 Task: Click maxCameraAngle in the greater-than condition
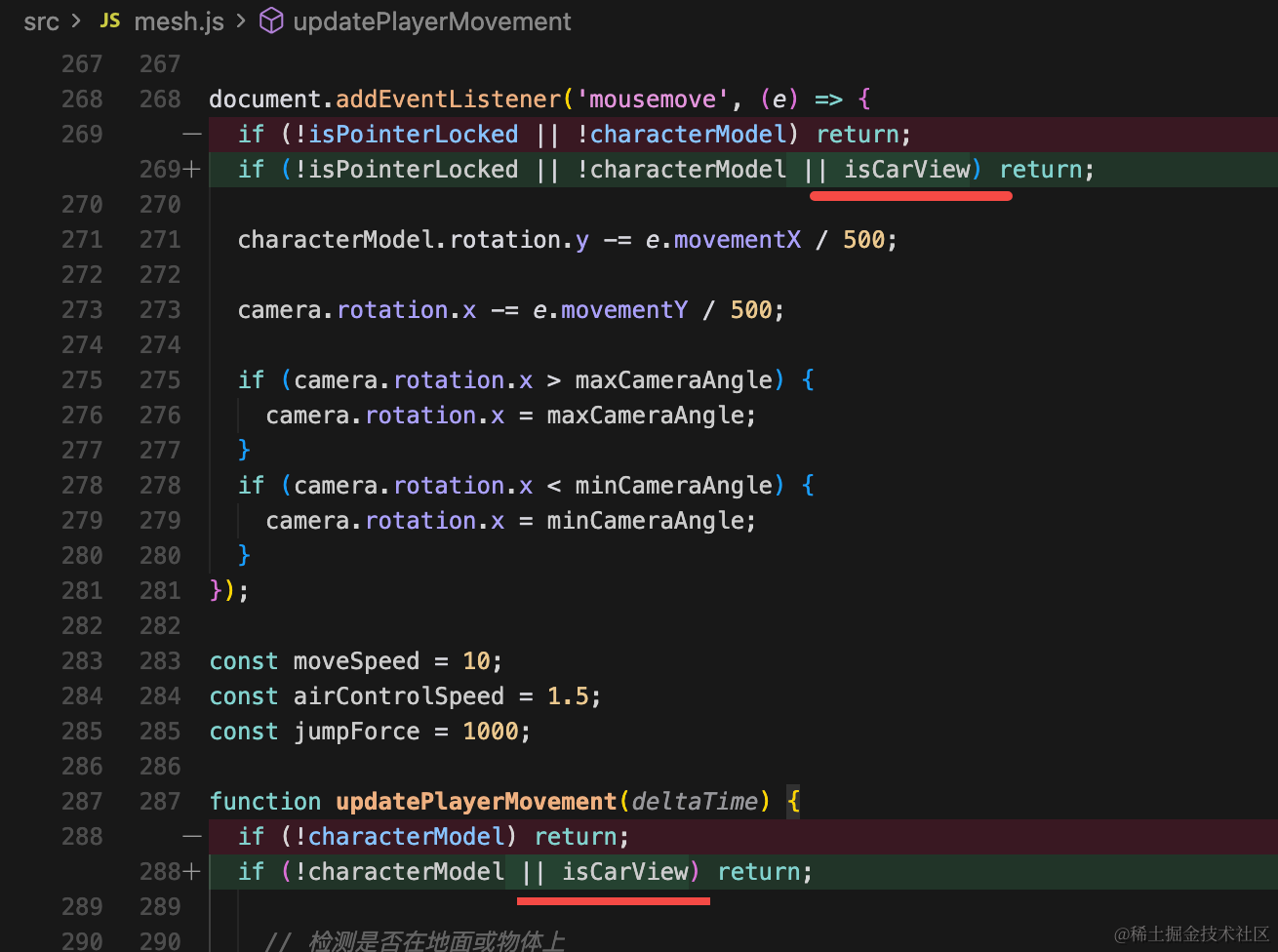(x=674, y=379)
